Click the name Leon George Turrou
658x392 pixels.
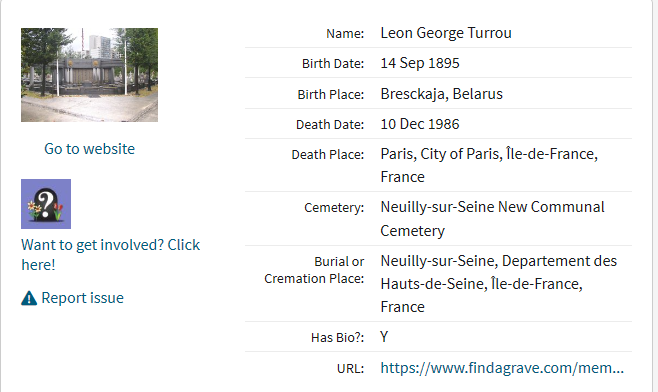(x=446, y=33)
